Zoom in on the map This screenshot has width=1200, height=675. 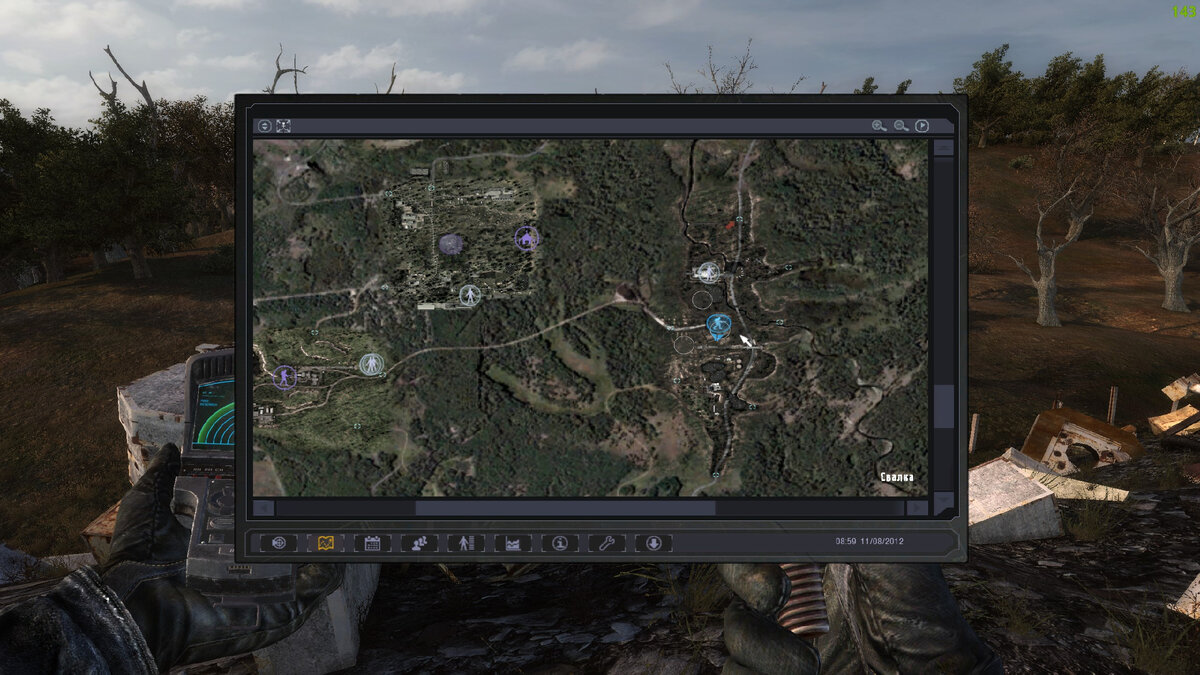[879, 126]
